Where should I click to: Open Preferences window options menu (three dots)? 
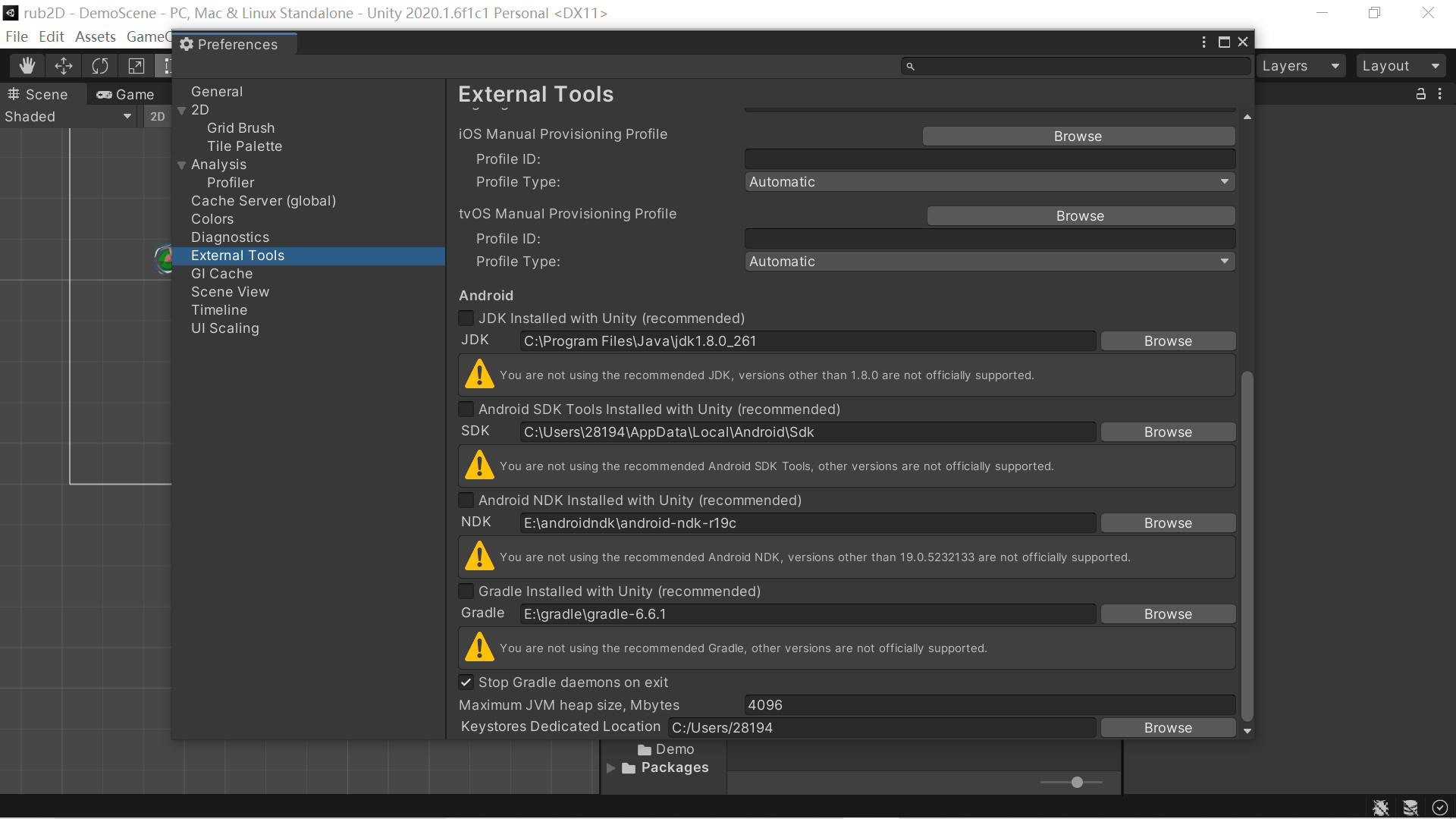click(x=1203, y=42)
